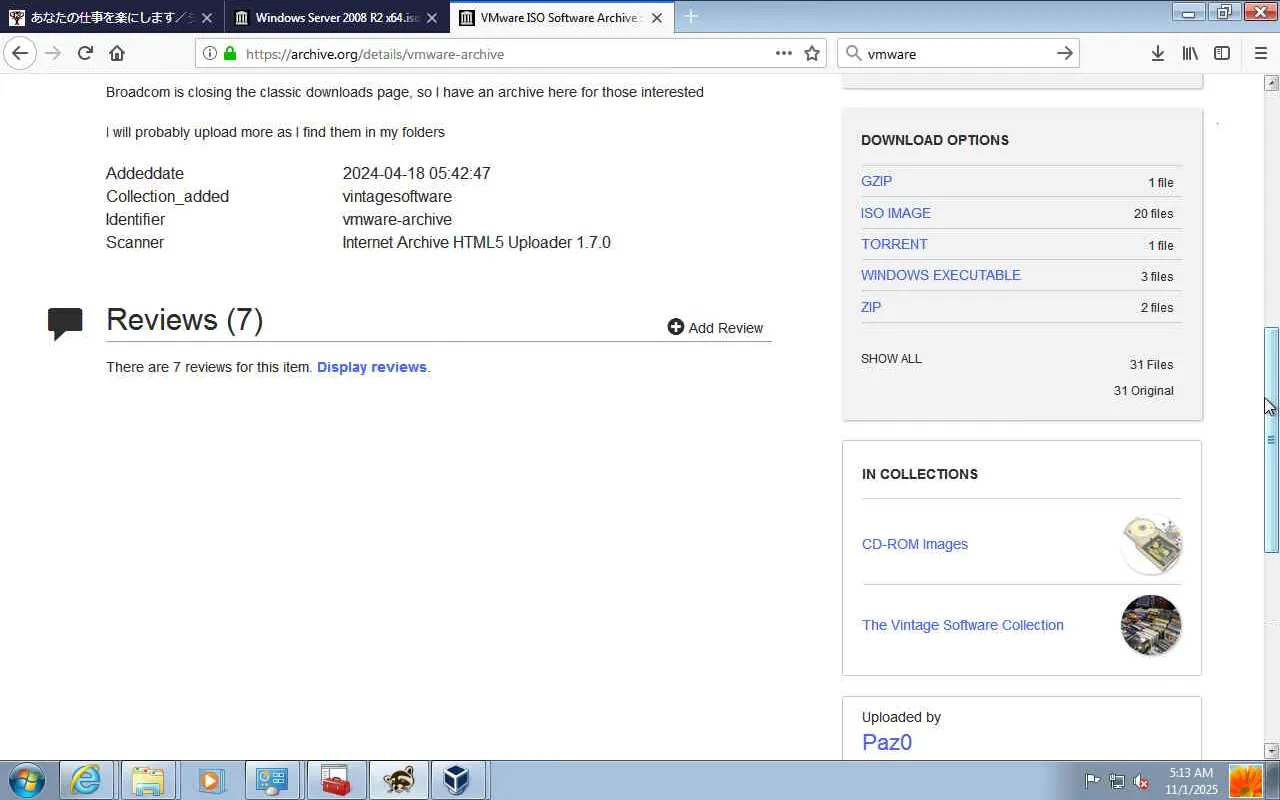Viewport: 1280px width, 800px height.
Task: Open uploader Paz0 profile
Action: click(x=887, y=742)
